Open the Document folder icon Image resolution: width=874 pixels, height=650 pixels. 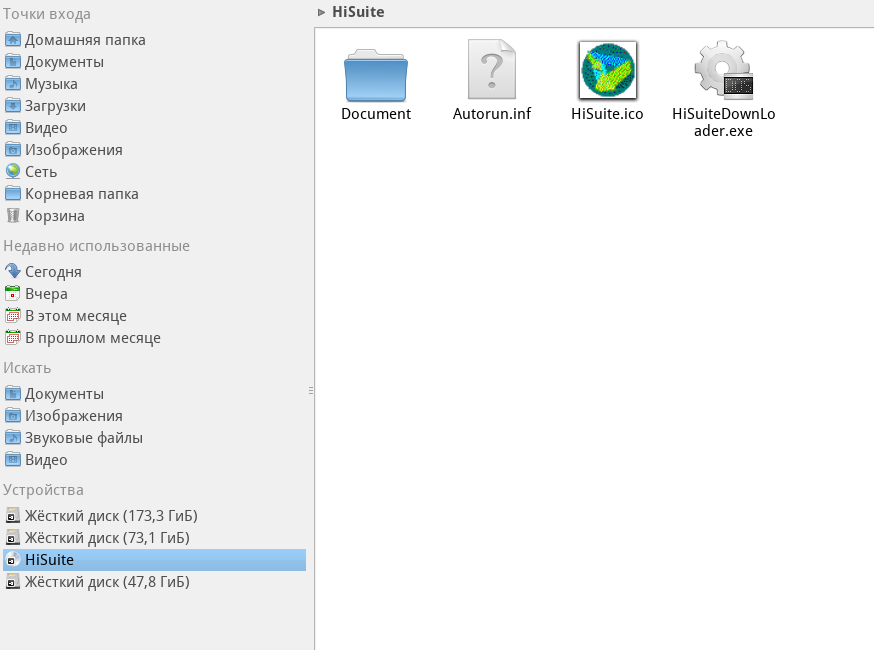pyautogui.click(x=376, y=75)
